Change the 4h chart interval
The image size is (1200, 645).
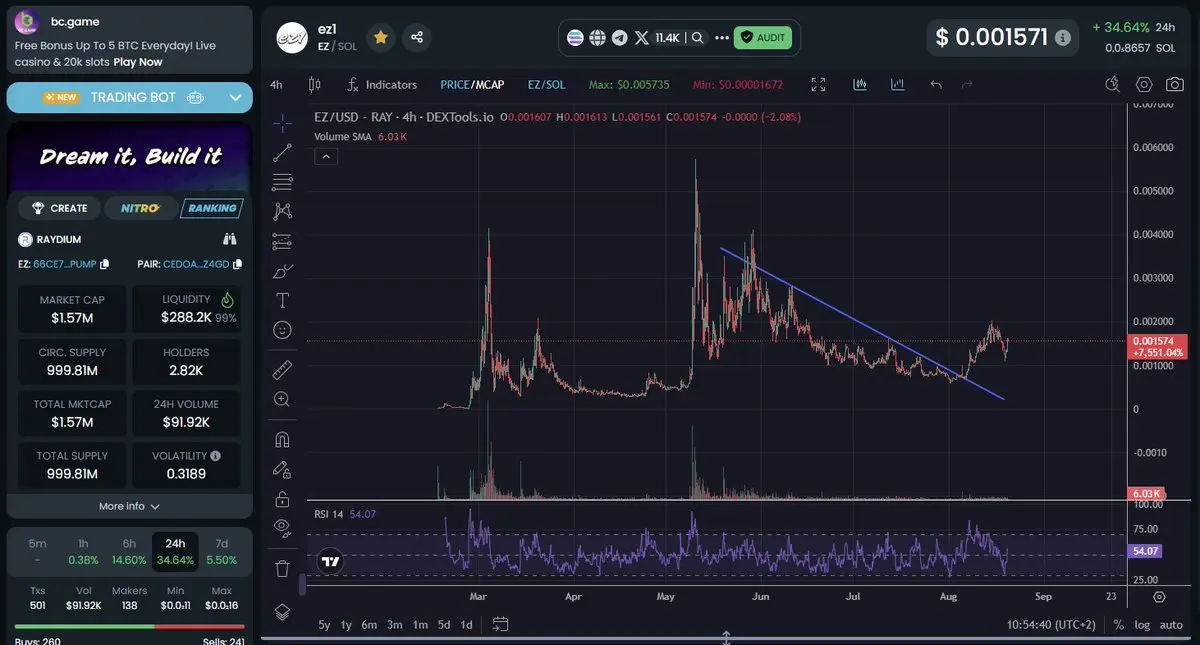click(276, 85)
